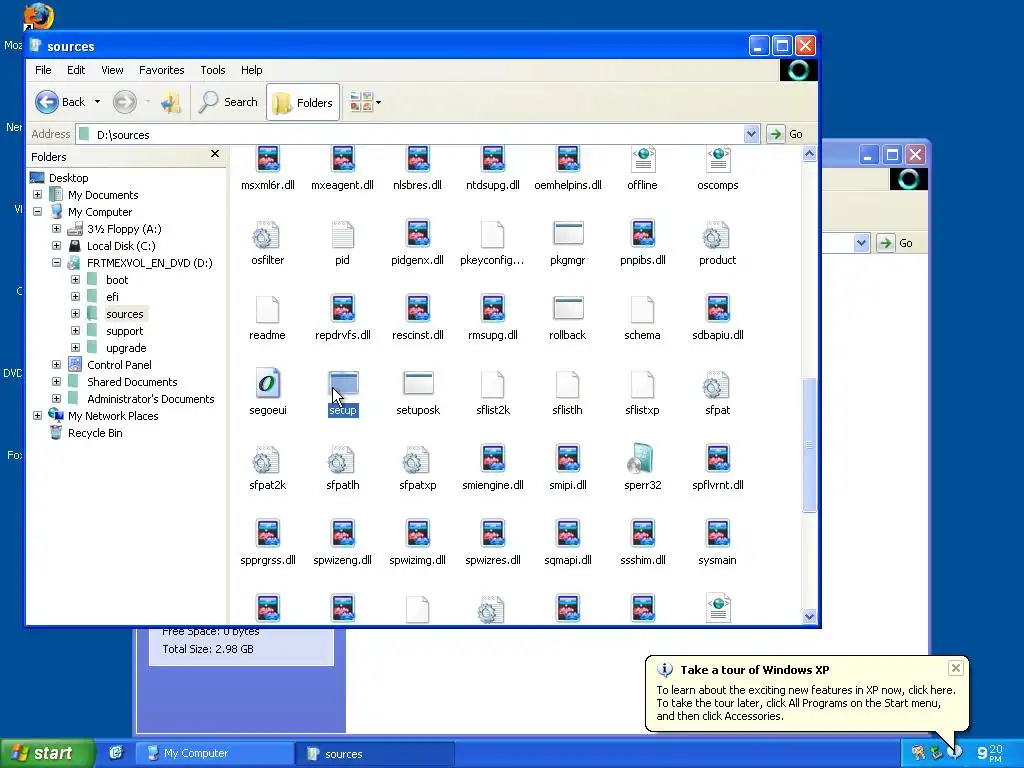
Task: Open the Favorites menu
Action: tap(161, 70)
